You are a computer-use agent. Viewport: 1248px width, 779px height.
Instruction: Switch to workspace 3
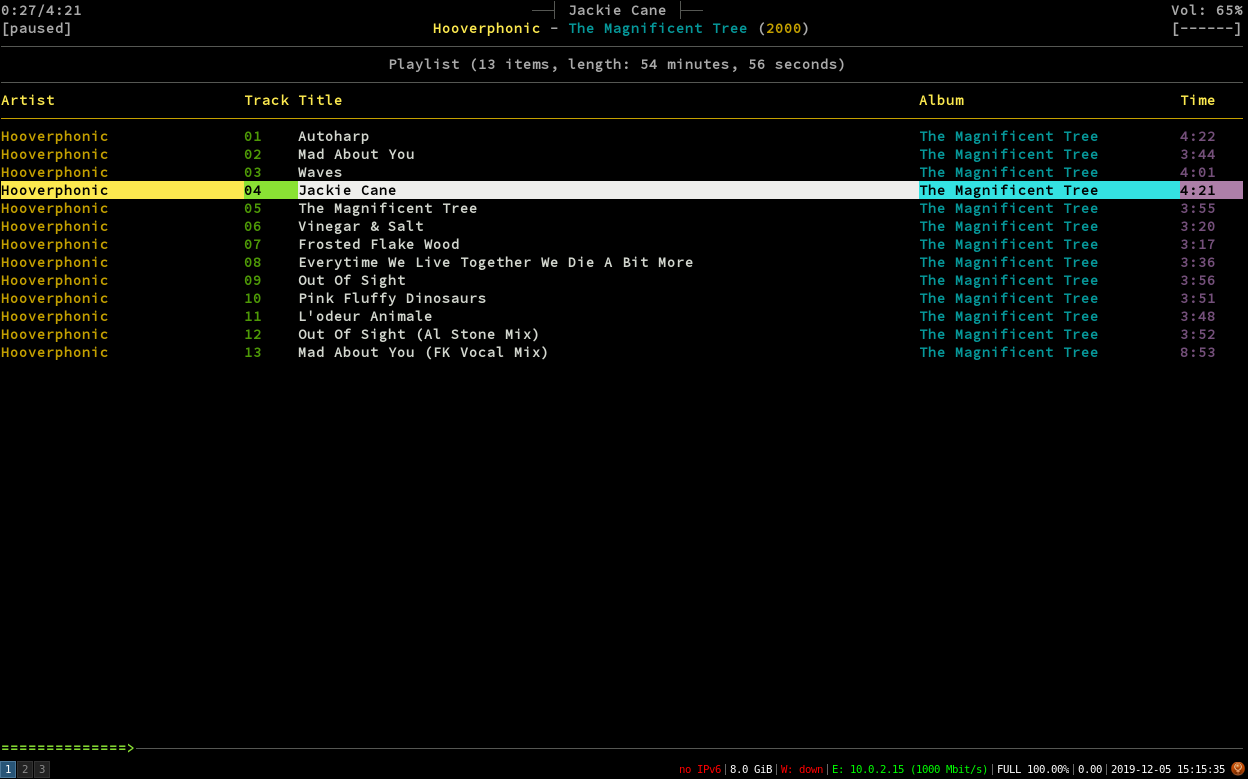(42, 769)
